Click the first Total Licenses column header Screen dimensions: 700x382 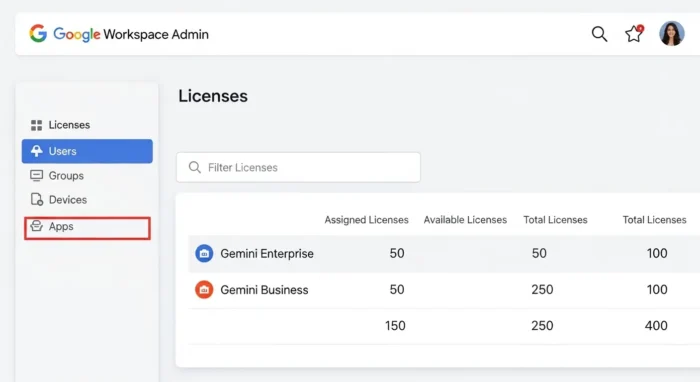(x=555, y=220)
